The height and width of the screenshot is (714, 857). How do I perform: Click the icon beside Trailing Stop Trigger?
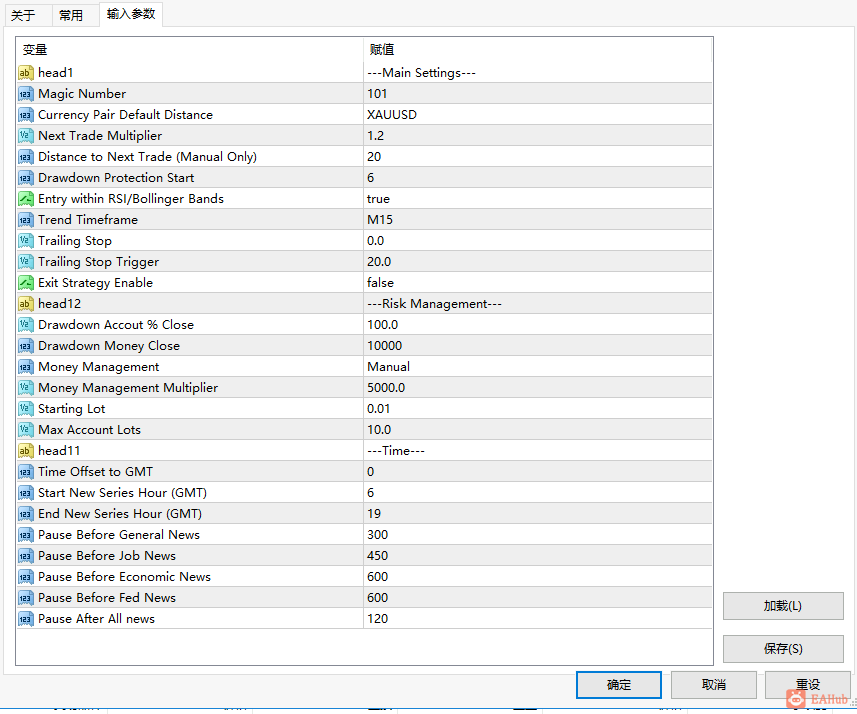tap(26, 262)
